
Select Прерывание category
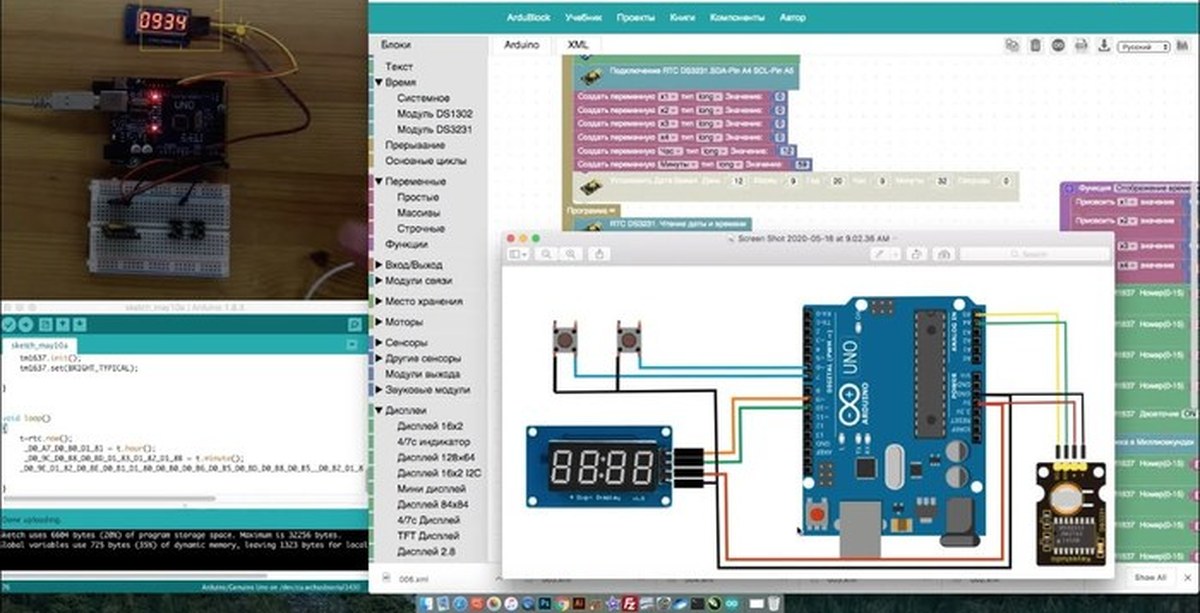(415, 146)
